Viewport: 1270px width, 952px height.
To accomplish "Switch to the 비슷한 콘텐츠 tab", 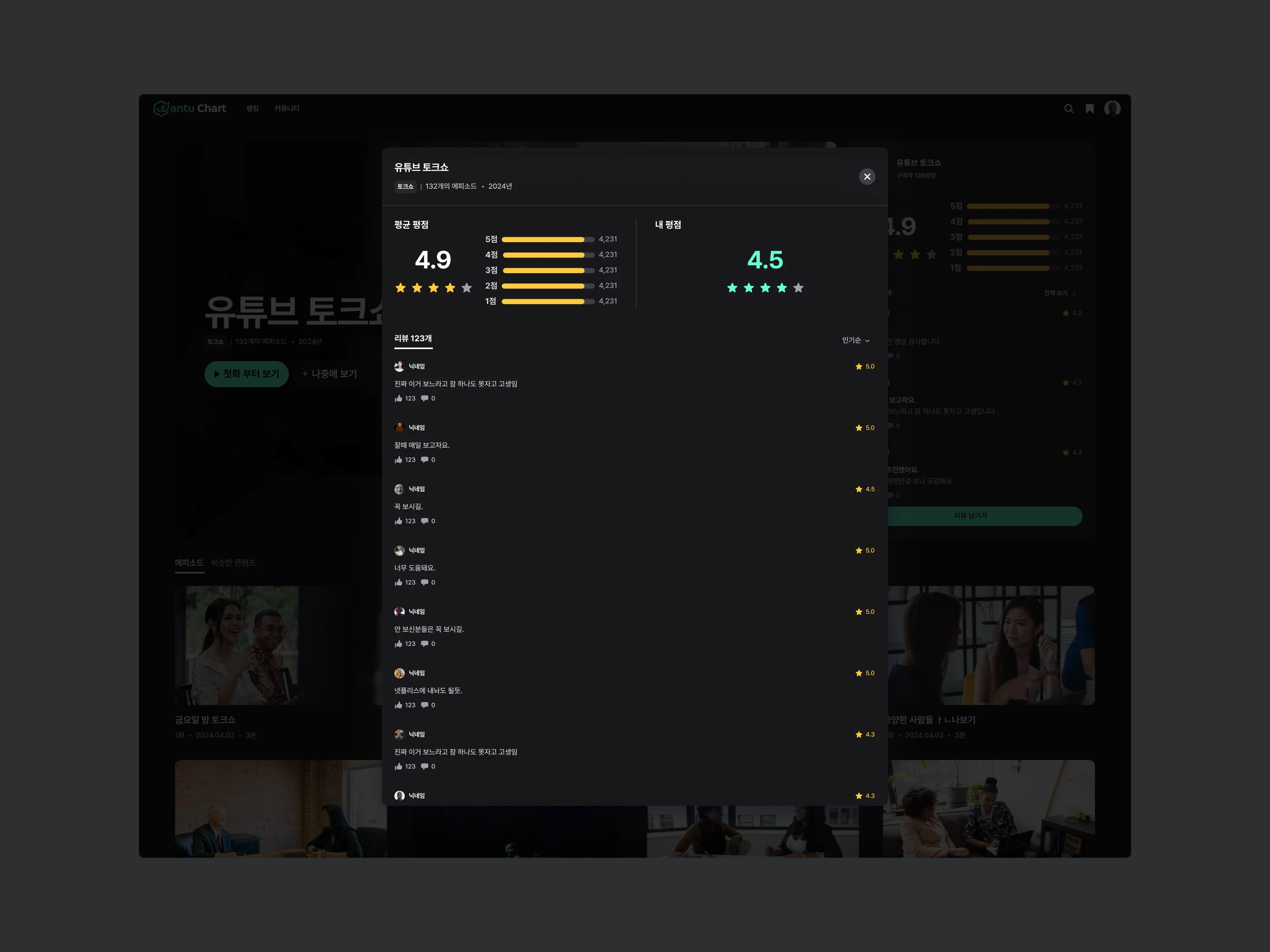I will click(233, 563).
